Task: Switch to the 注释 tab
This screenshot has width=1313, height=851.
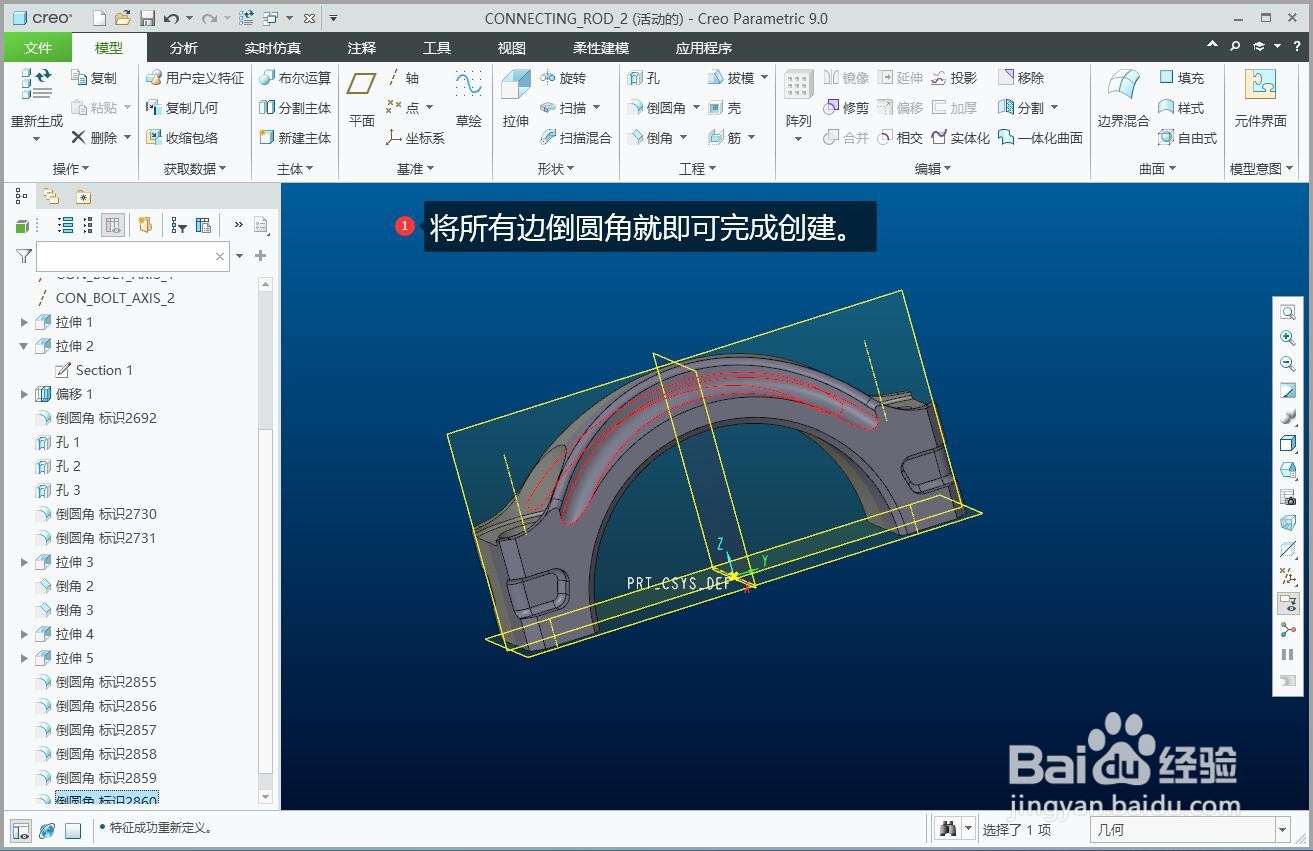Action: [362, 48]
